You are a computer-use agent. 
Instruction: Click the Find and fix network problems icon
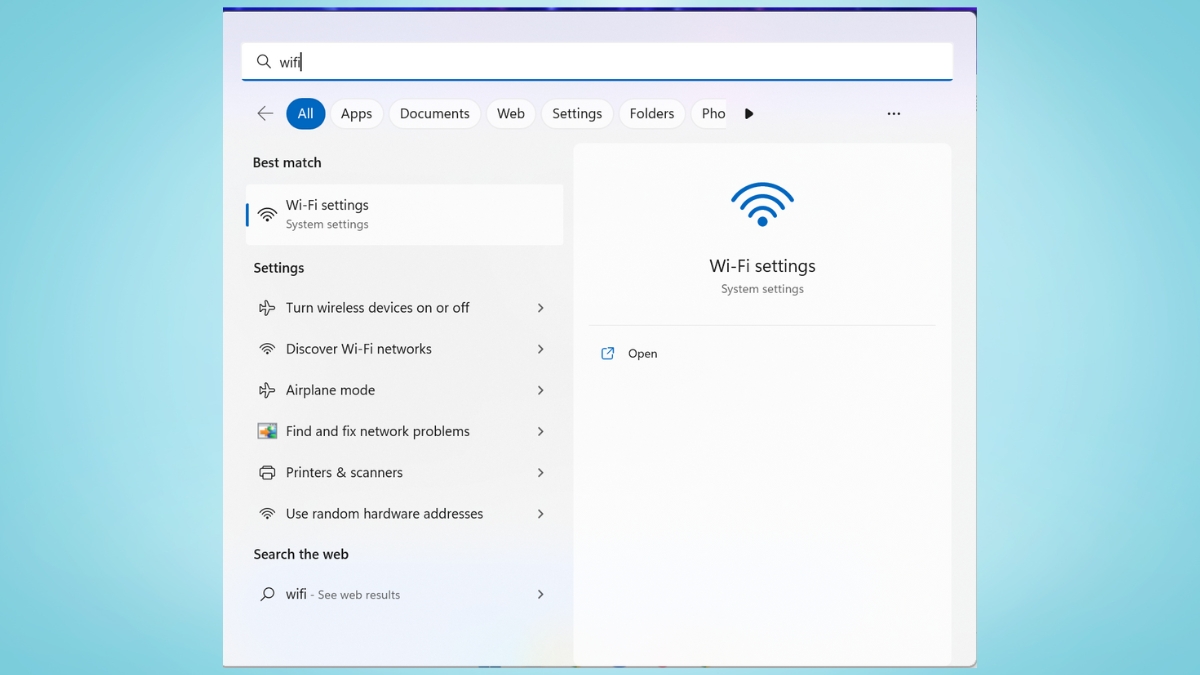(x=266, y=431)
